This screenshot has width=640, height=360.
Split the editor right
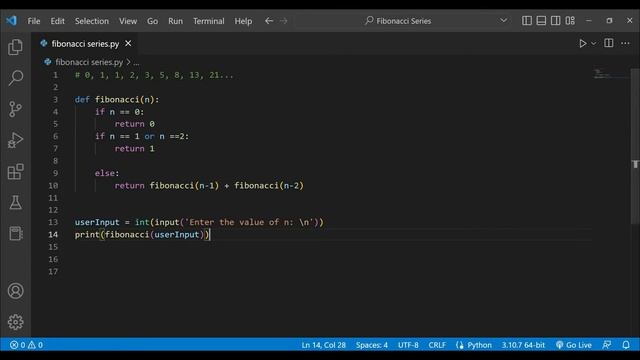[x=609, y=43]
